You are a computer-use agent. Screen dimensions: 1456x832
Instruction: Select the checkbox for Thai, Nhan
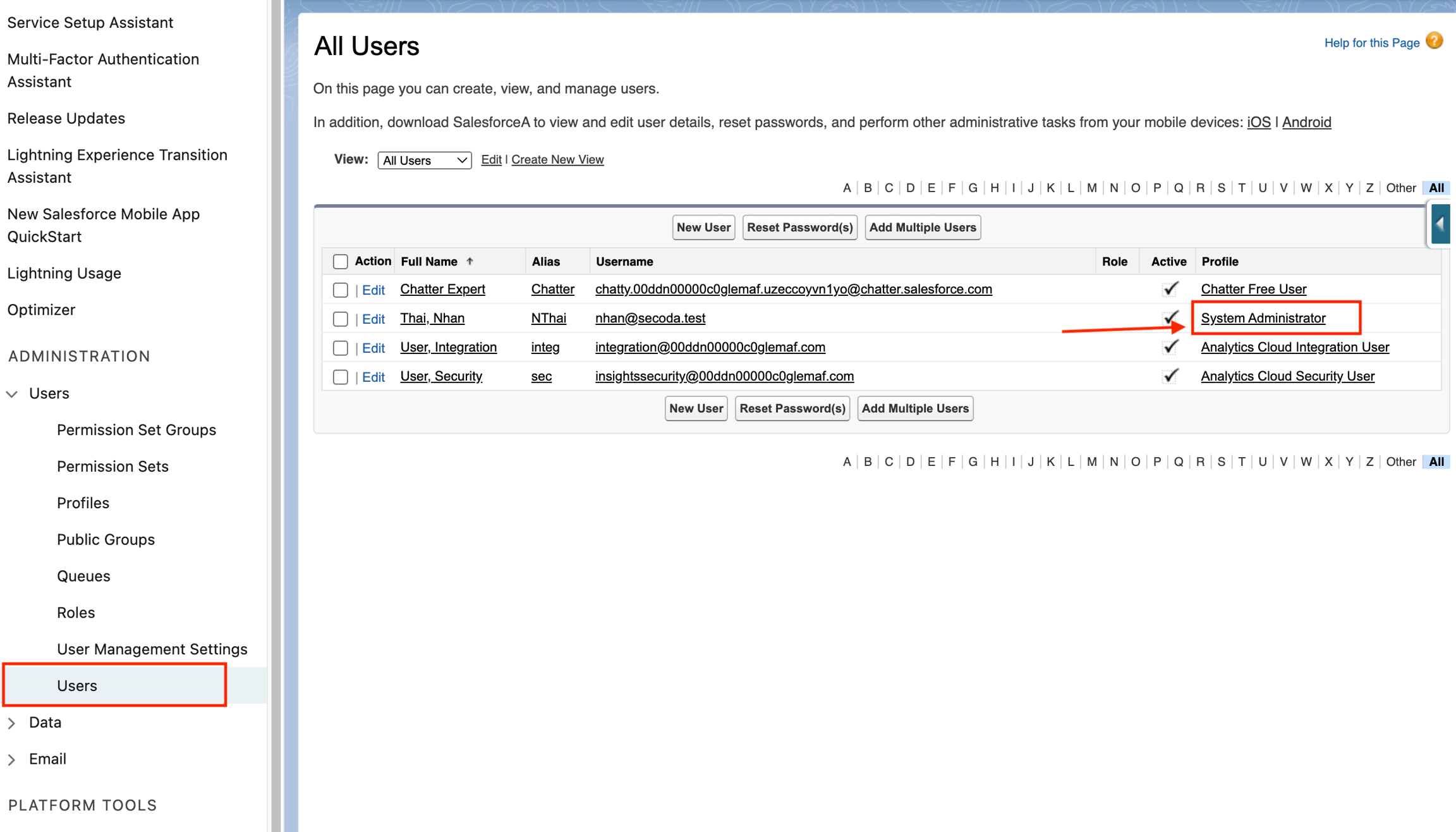click(x=340, y=319)
